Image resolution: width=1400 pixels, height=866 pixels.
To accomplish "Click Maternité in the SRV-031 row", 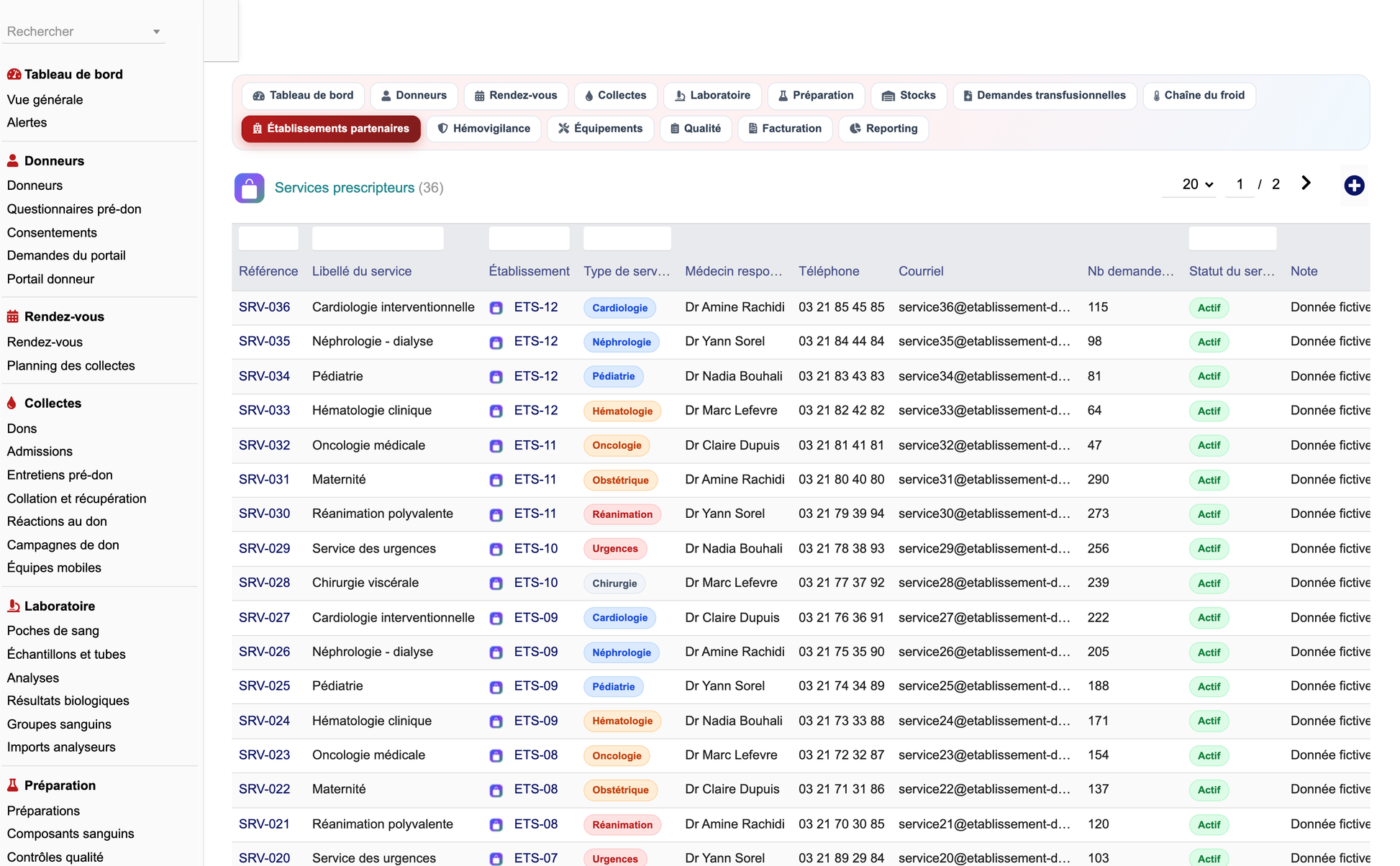I will click(339, 480).
